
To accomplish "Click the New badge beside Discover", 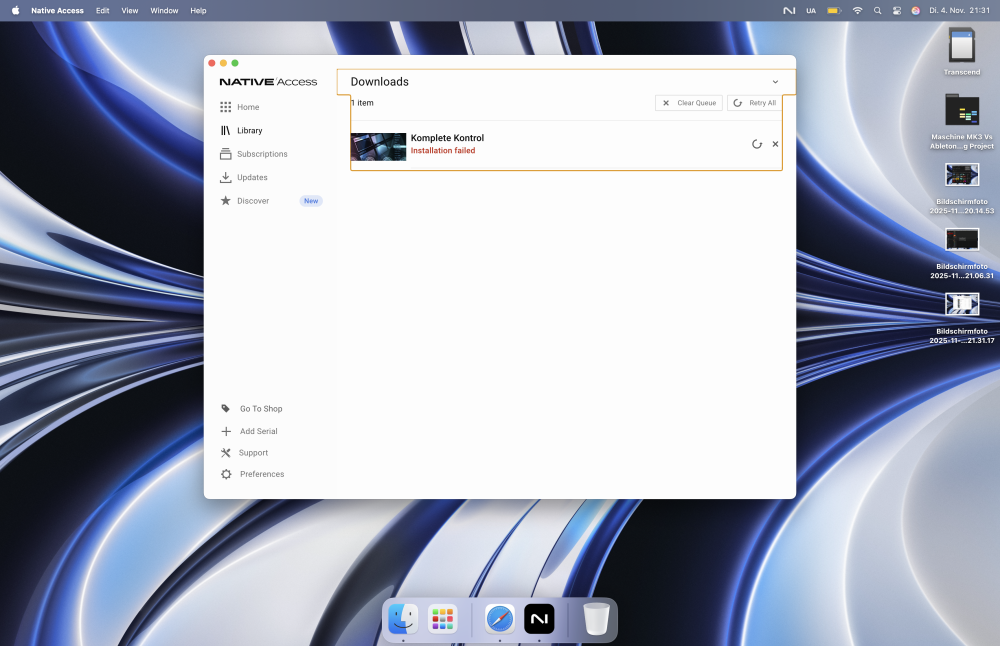I will [311, 201].
